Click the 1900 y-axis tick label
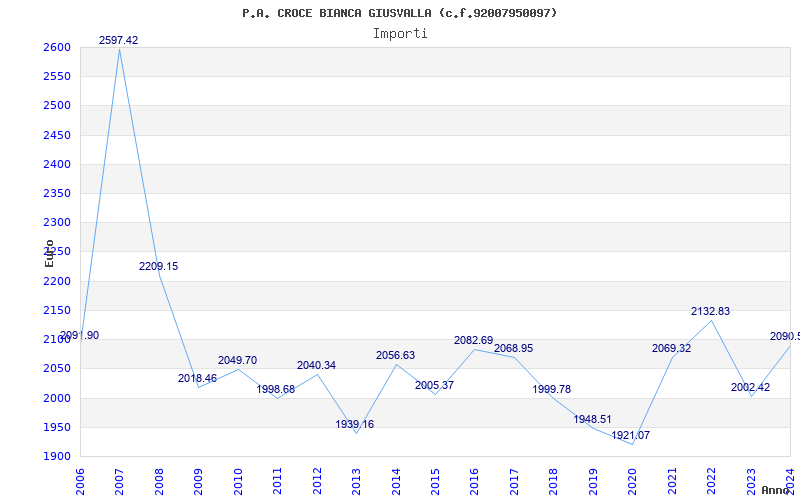Viewport: 800px width, 500px height. pyautogui.click(x=57, y=456)
